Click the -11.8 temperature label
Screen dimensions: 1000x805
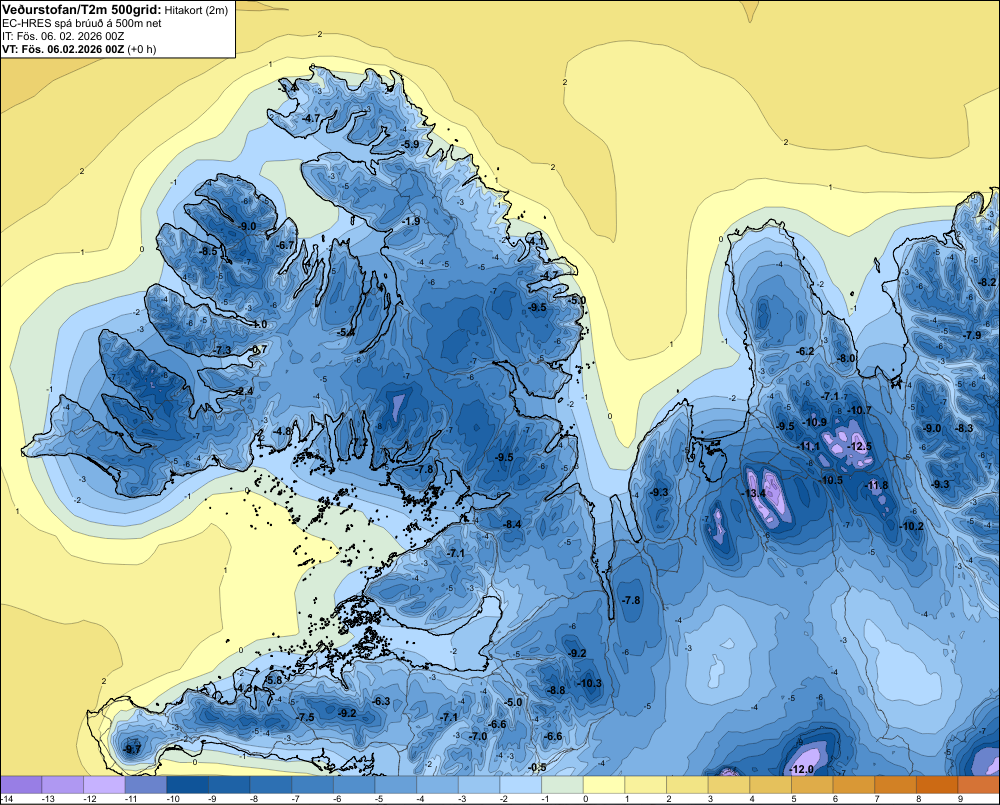pyautogui.click(x=876, y=485)
